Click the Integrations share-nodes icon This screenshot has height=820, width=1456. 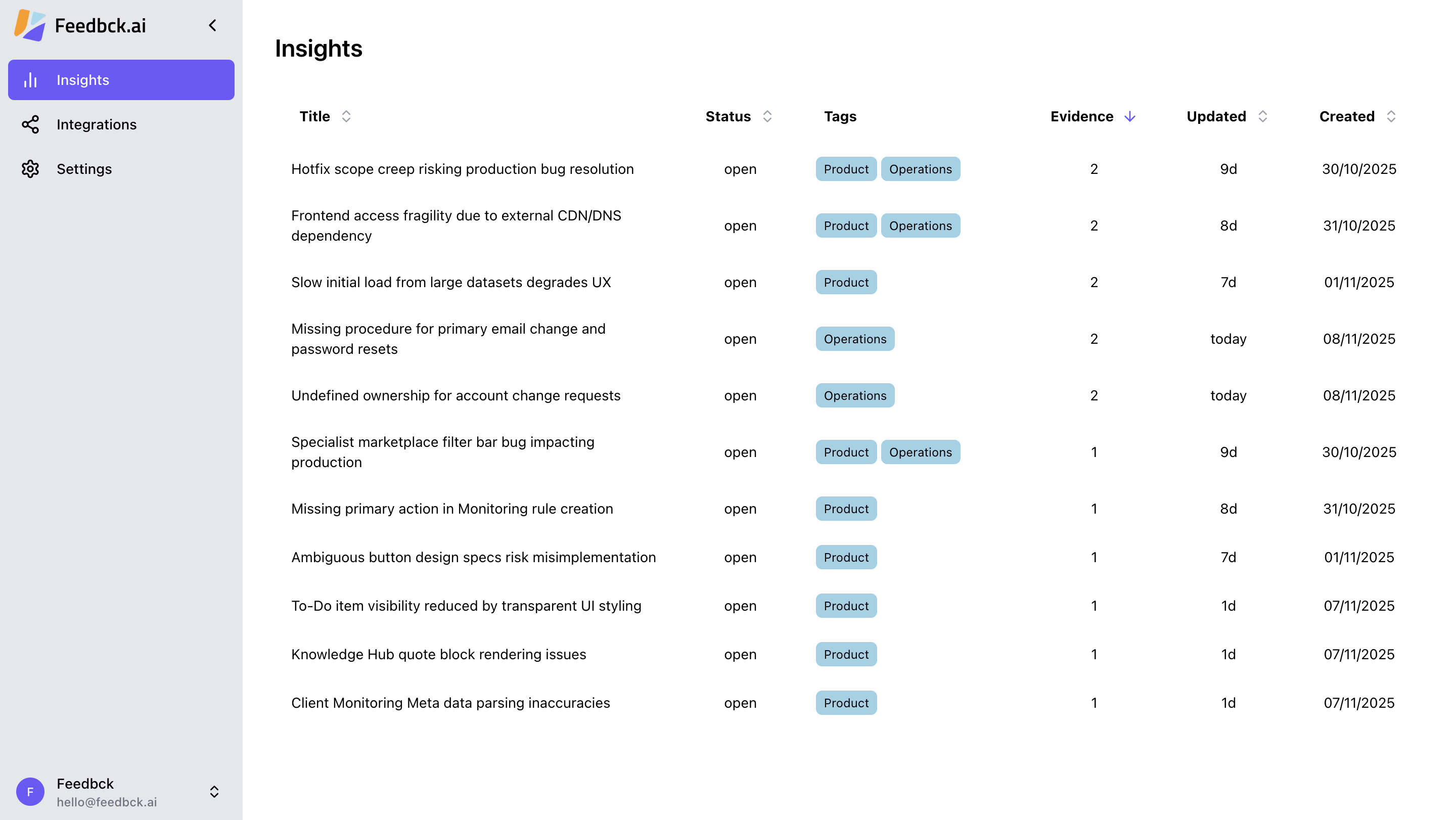tap(30, 124)
